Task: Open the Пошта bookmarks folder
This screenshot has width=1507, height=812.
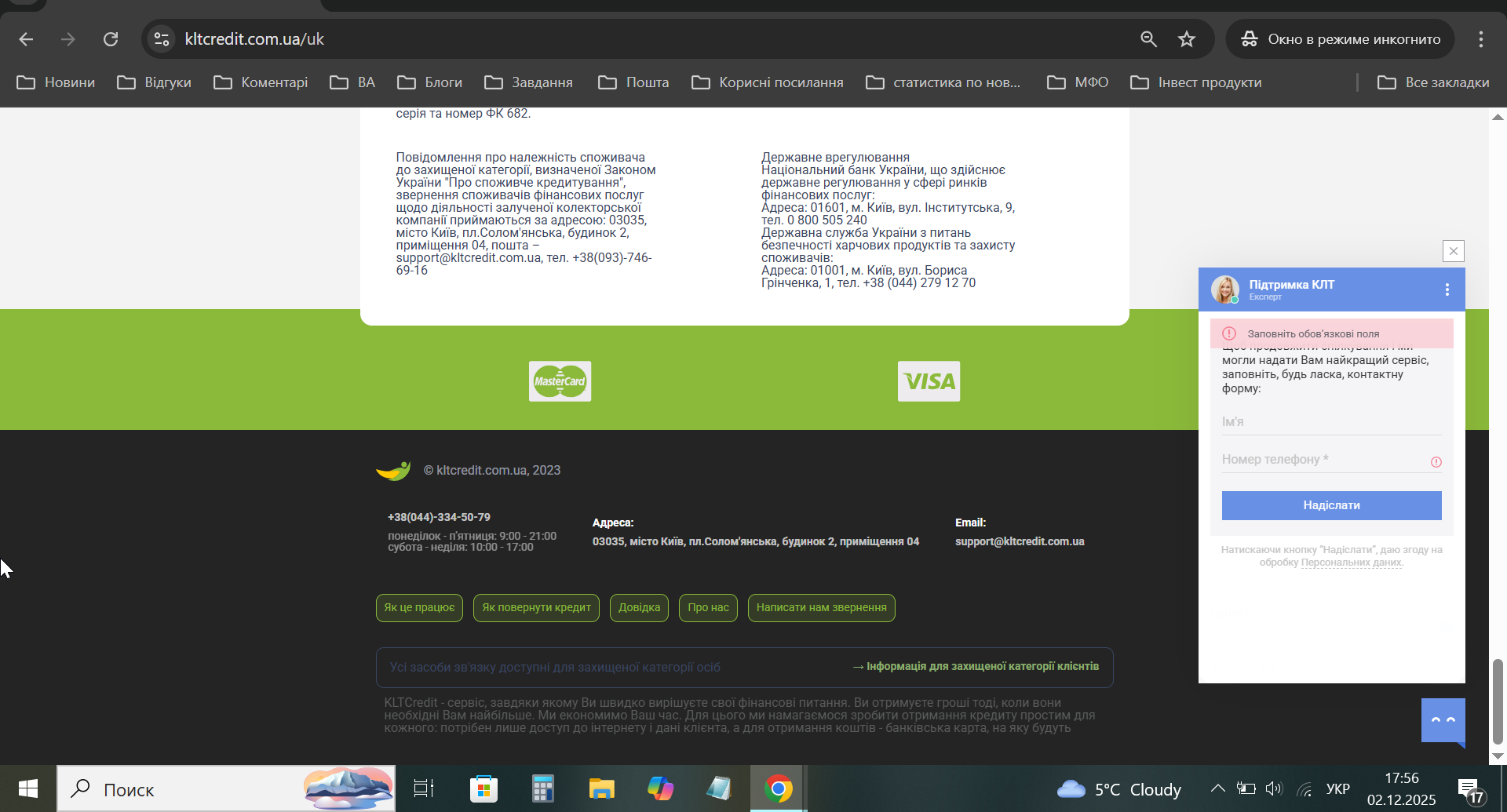Action: coord(633,82)
